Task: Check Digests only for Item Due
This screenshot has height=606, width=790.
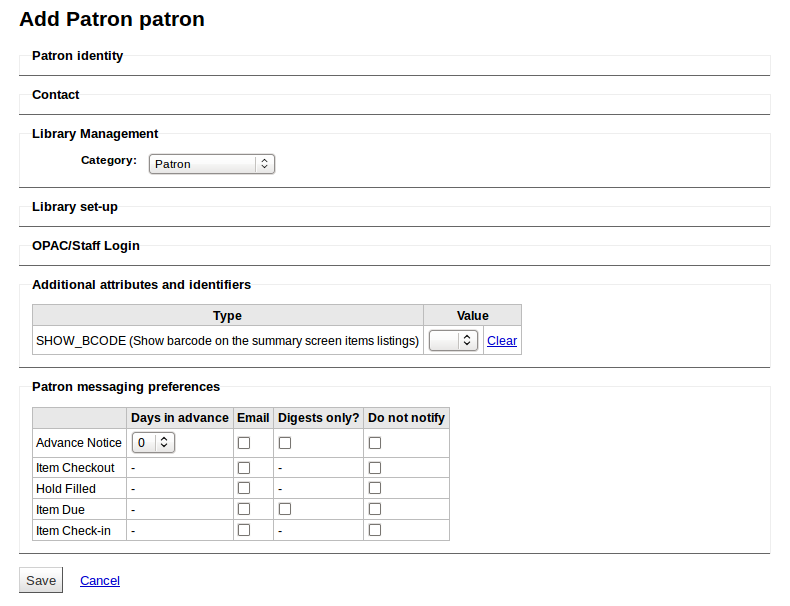Action: pyautogui.click(x=285, y=510)
